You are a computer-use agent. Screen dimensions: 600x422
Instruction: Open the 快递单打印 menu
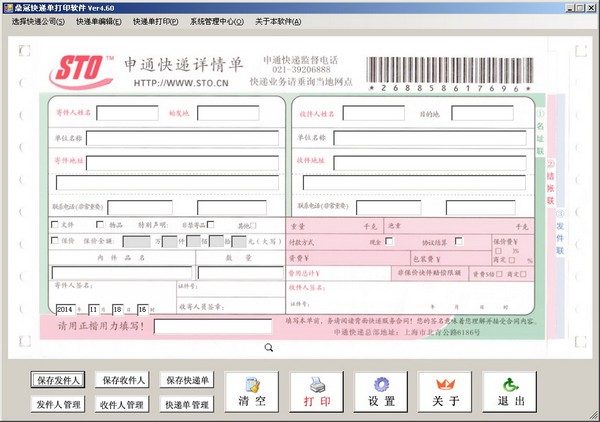tap(155, 22)
